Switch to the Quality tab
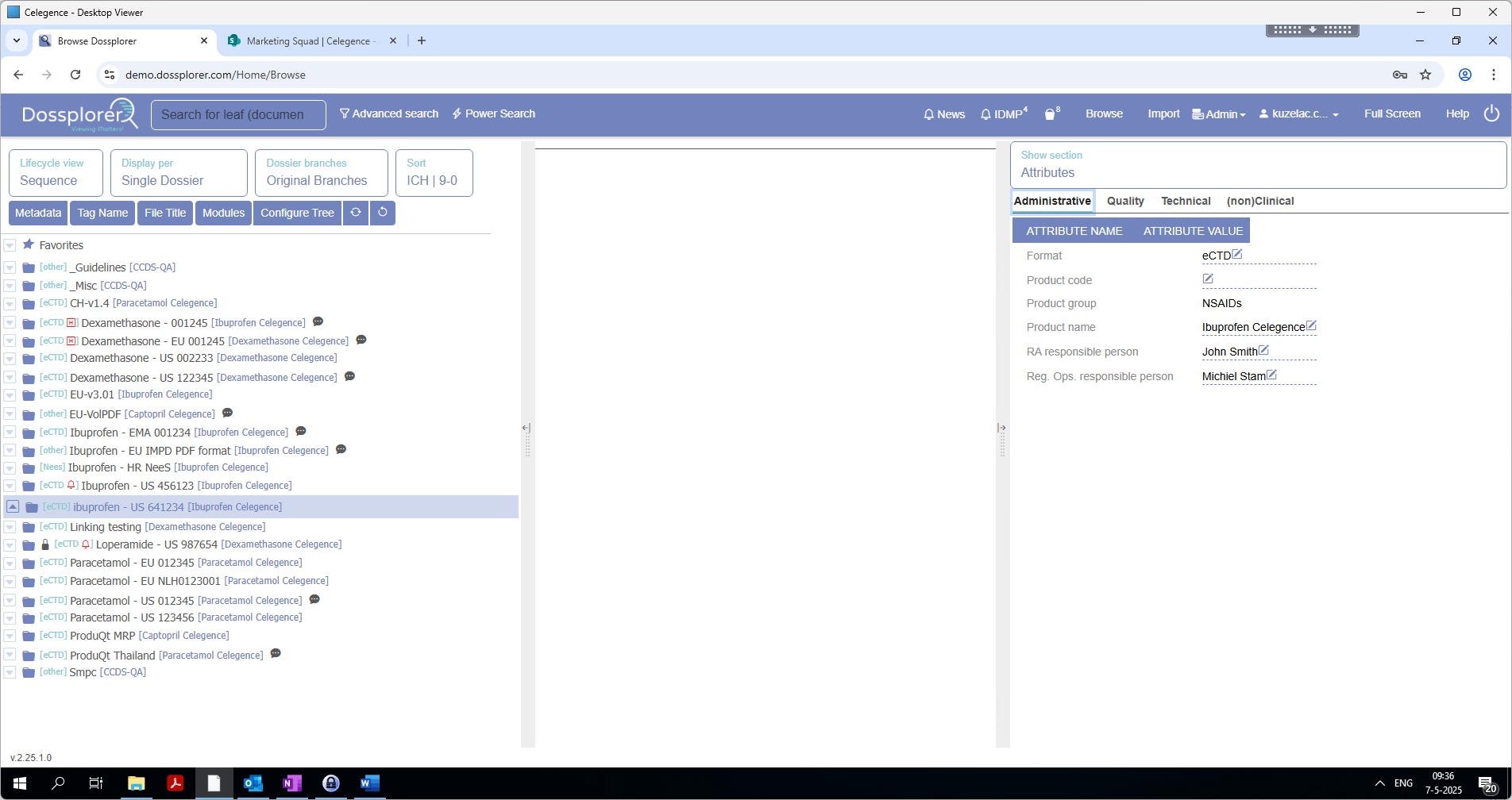The width and height of the screenshot is (1512, 800). coord(1125,201)
